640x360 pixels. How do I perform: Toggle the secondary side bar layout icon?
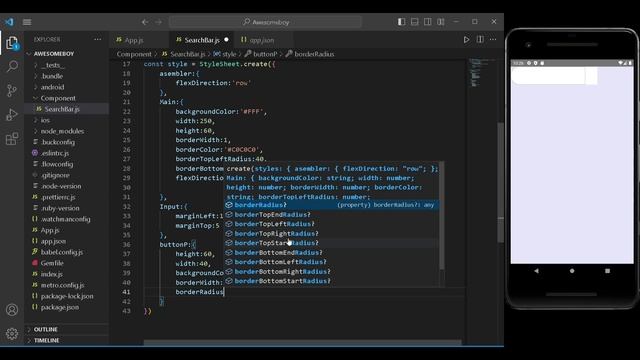[428, 22]
